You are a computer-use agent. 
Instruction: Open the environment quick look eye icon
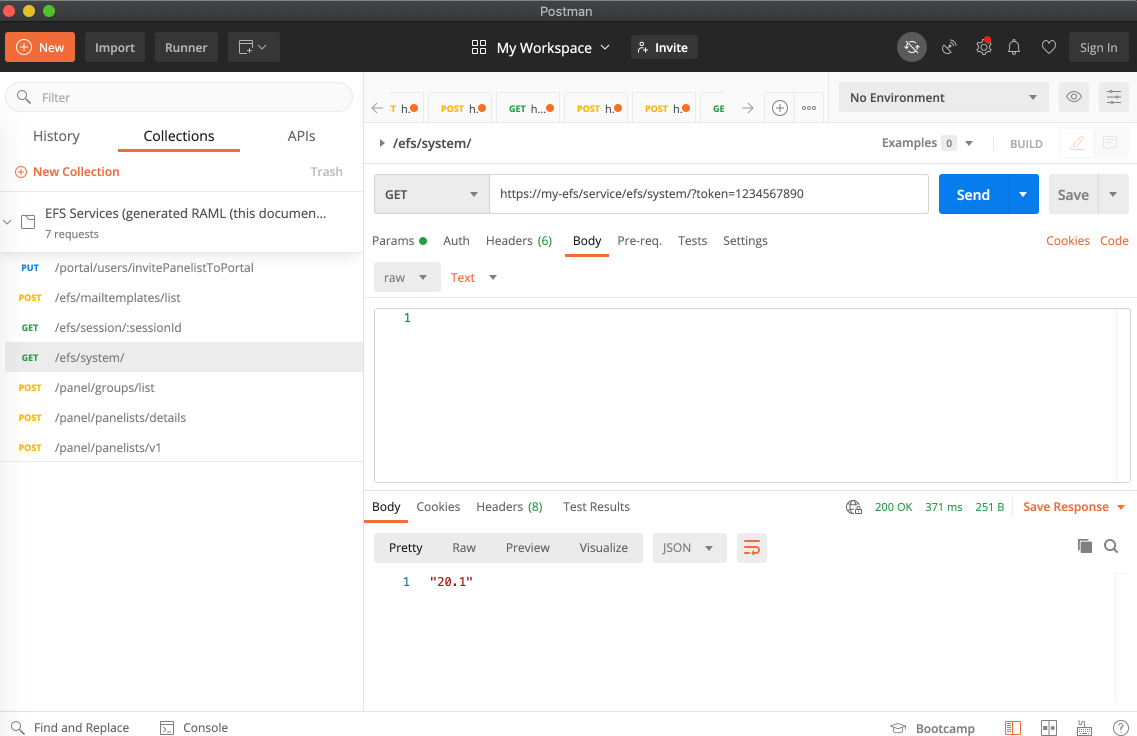(x=1074, y=97)
